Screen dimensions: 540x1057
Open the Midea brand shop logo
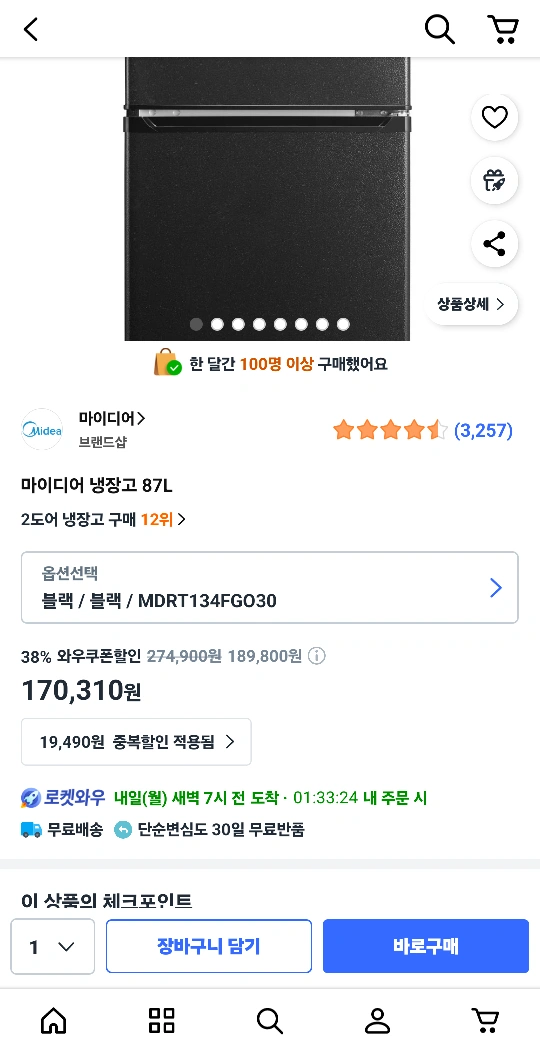point(42,429)
